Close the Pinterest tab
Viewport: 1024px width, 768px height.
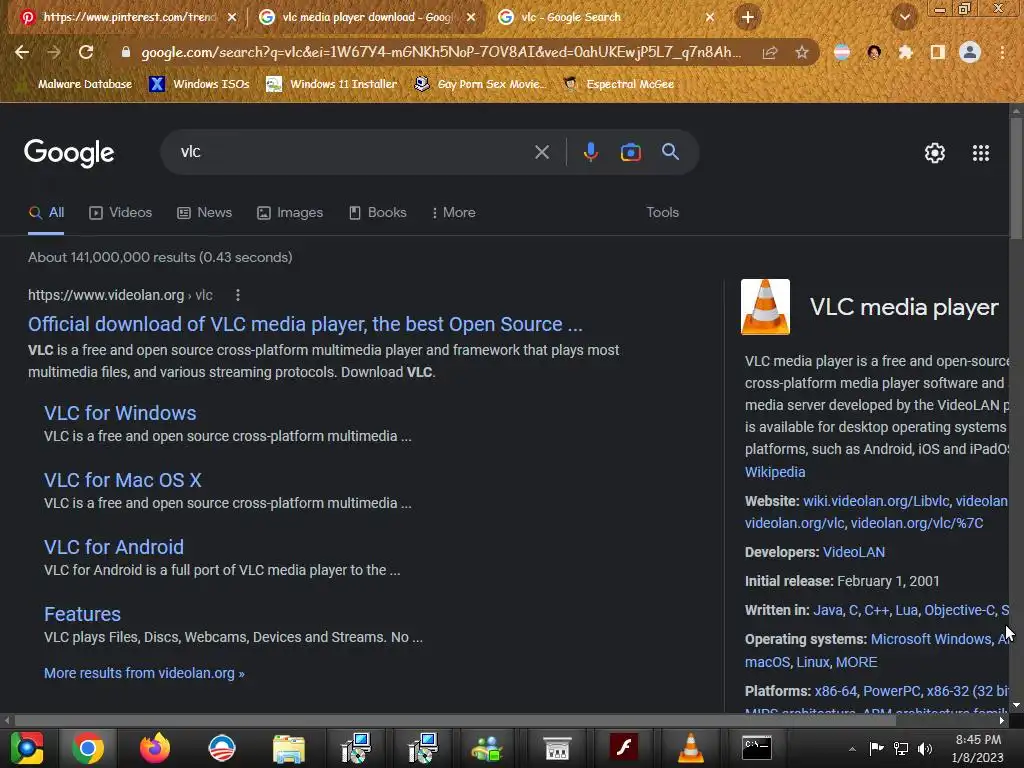(232, 17)
